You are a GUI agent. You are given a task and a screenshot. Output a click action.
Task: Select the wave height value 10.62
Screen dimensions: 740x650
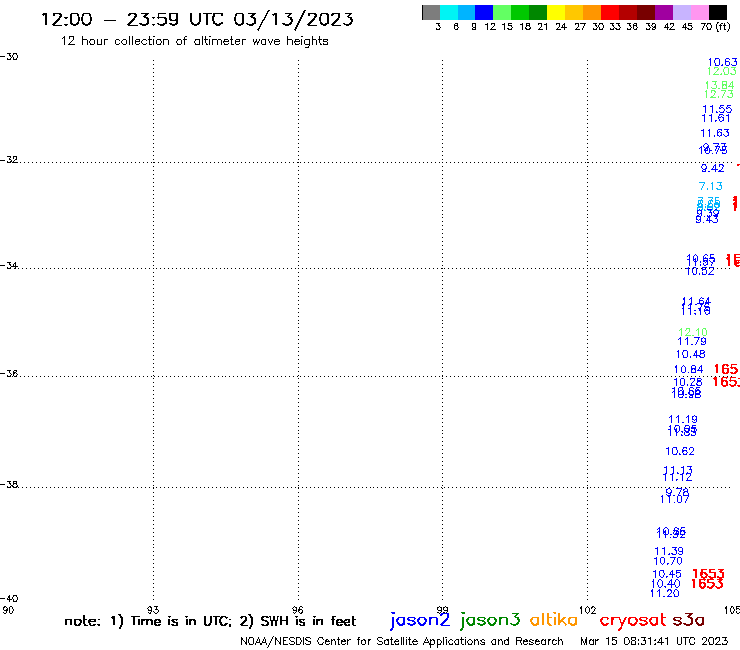pos(680,452)
